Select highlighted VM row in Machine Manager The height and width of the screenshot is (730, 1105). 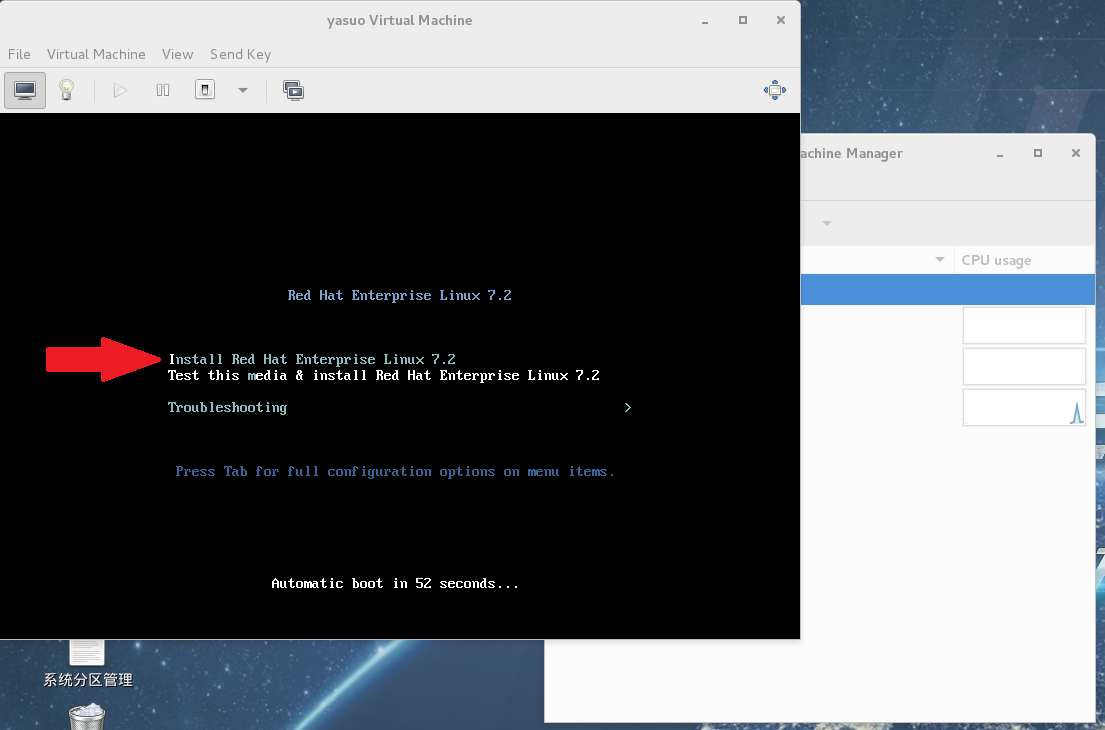[947, 290]
